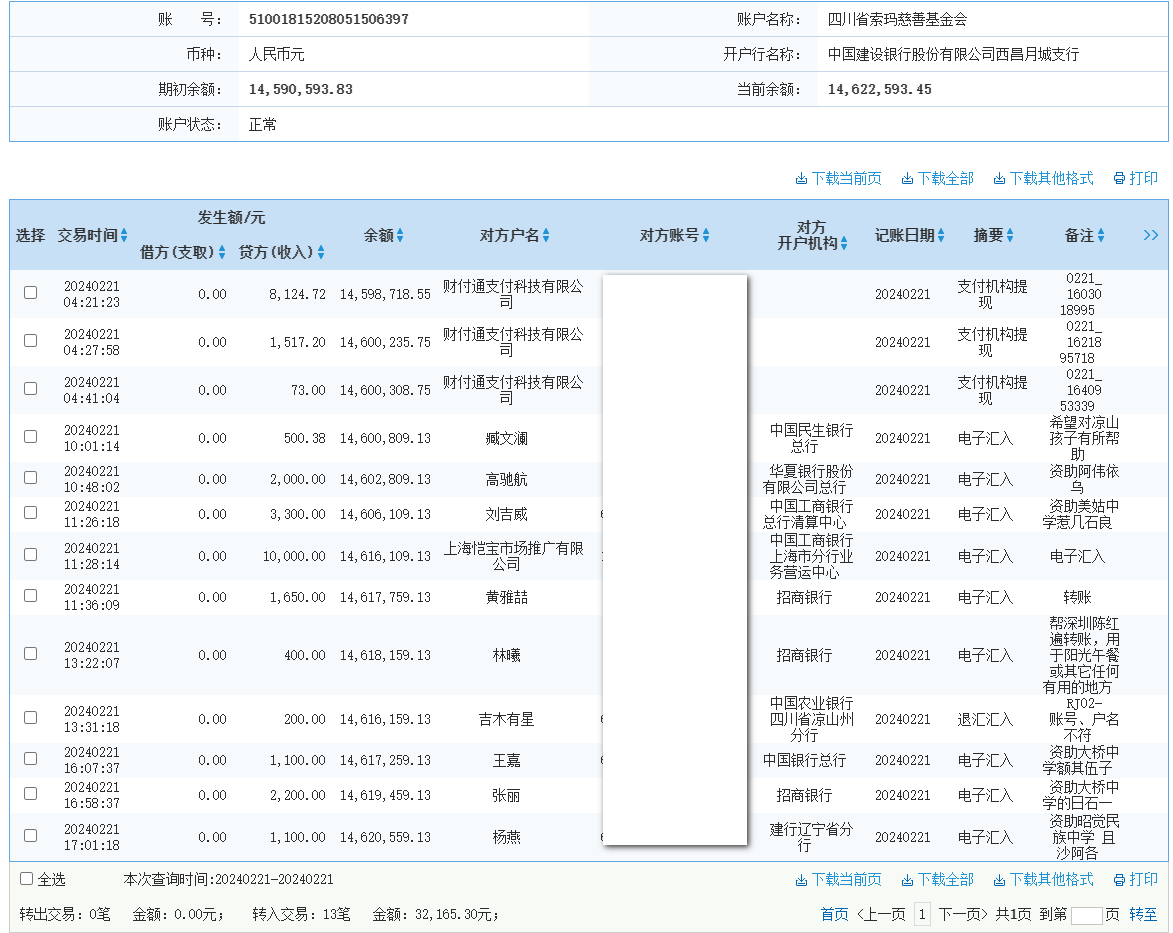Go to previous page 上一页
This screenshot has width=1173, height=933.
(x=881, y=914)
